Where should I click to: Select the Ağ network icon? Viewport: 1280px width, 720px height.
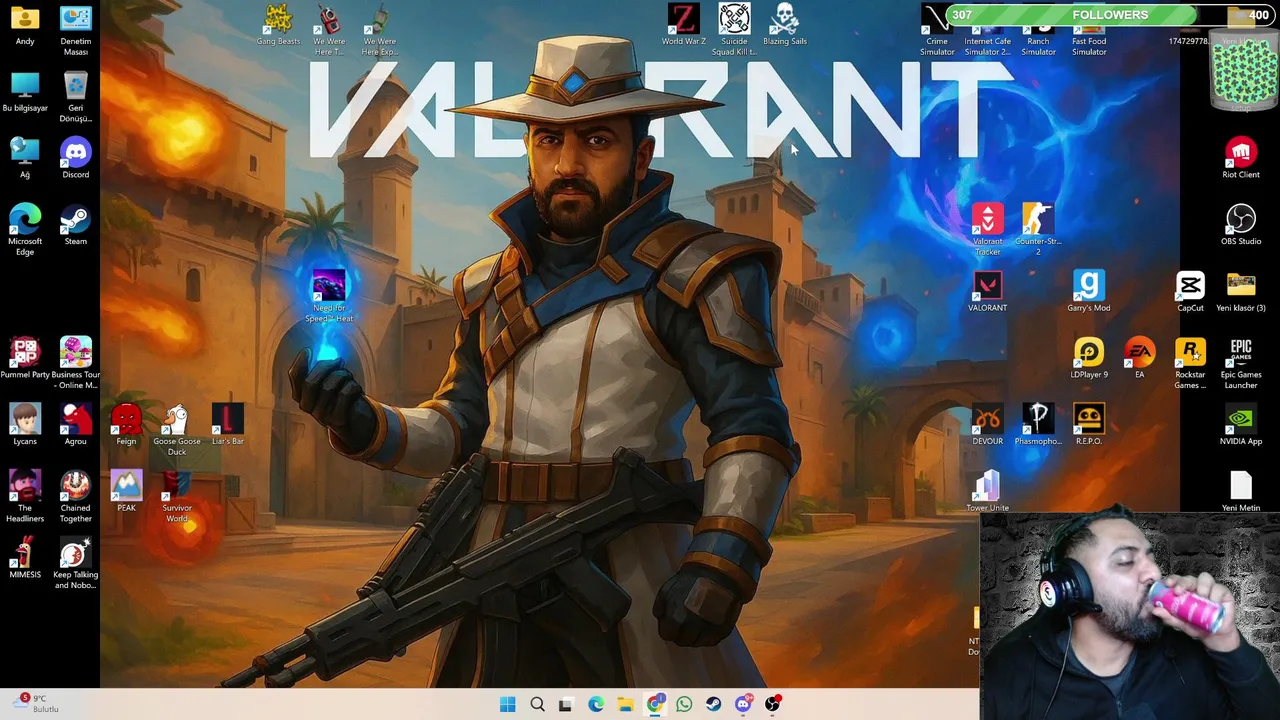pos(25,158)
